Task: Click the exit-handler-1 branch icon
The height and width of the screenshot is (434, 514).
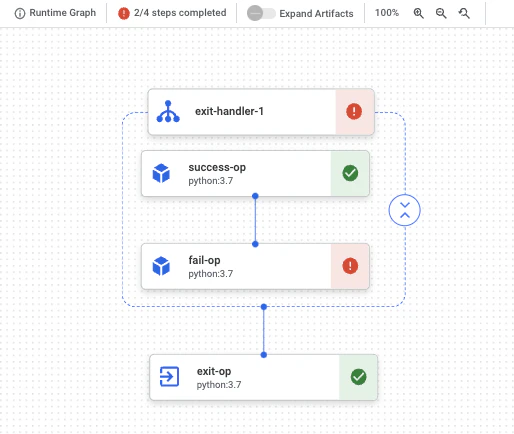Action: click(x=168, y=112)
